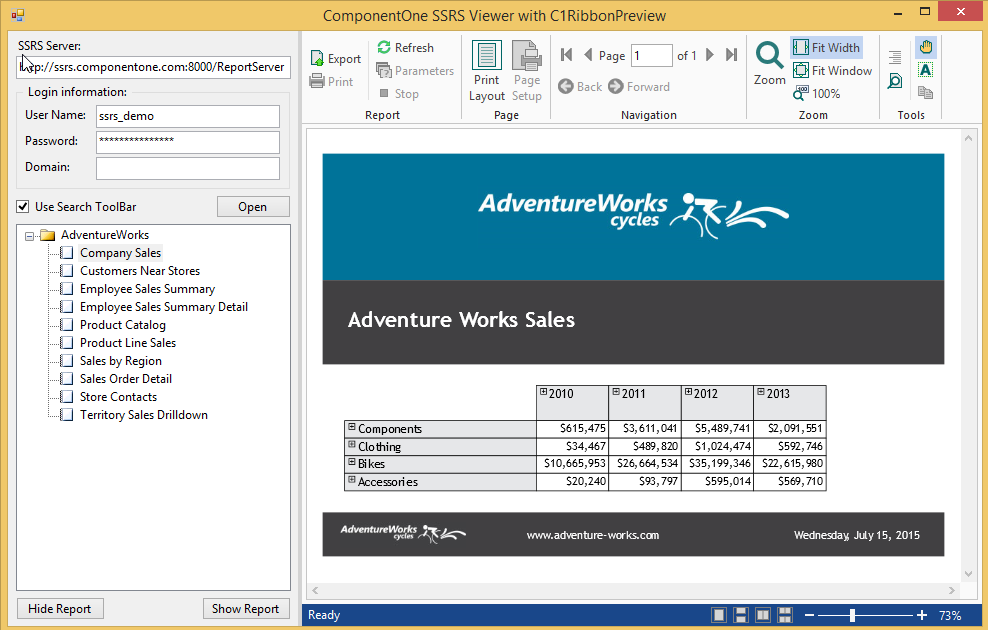This screenshot has height=630, width=988.
Task: Click the report's vertical scrollbar down arrow
Action: coord(968,574)
